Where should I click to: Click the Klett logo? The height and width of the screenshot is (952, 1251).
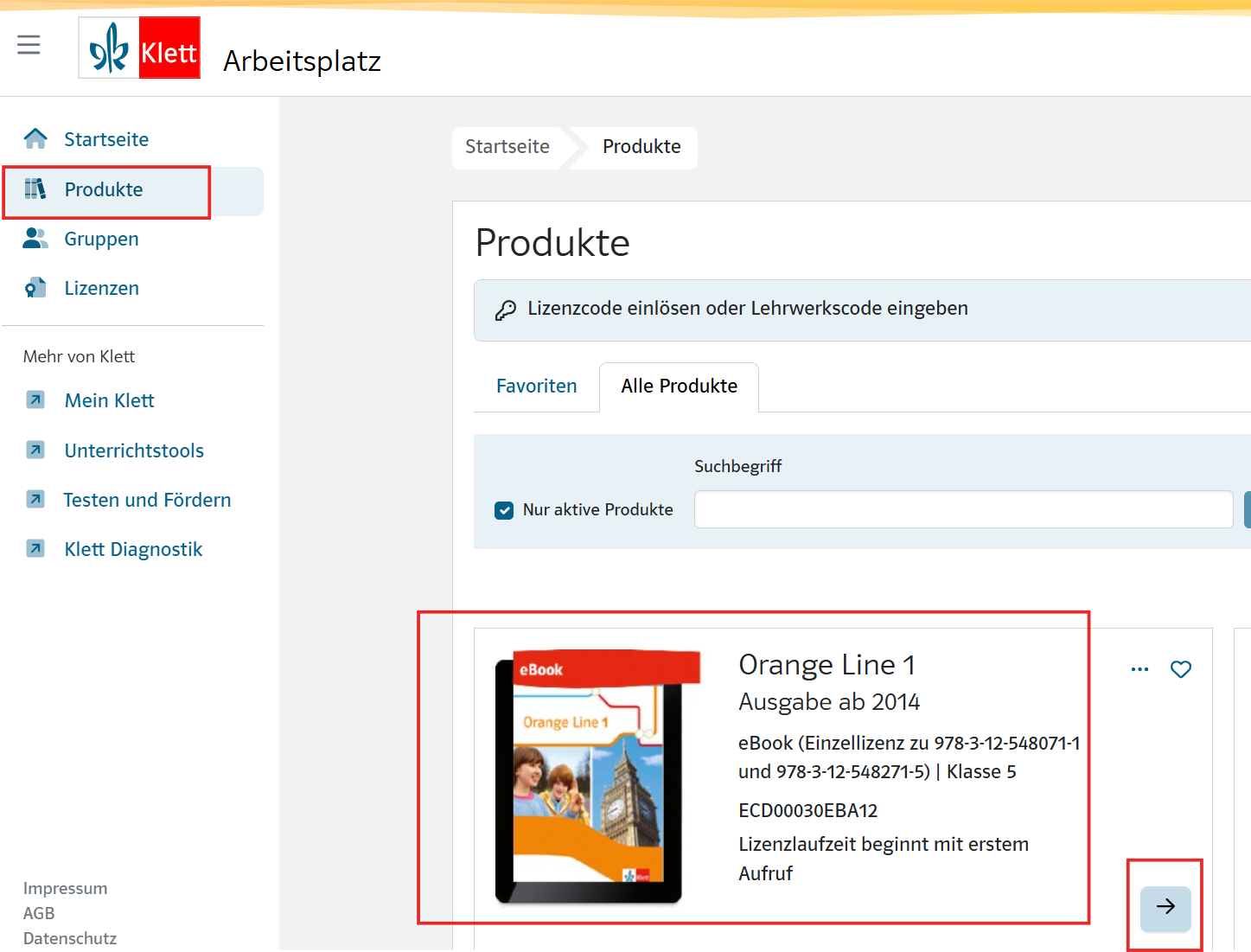point(138,47)
